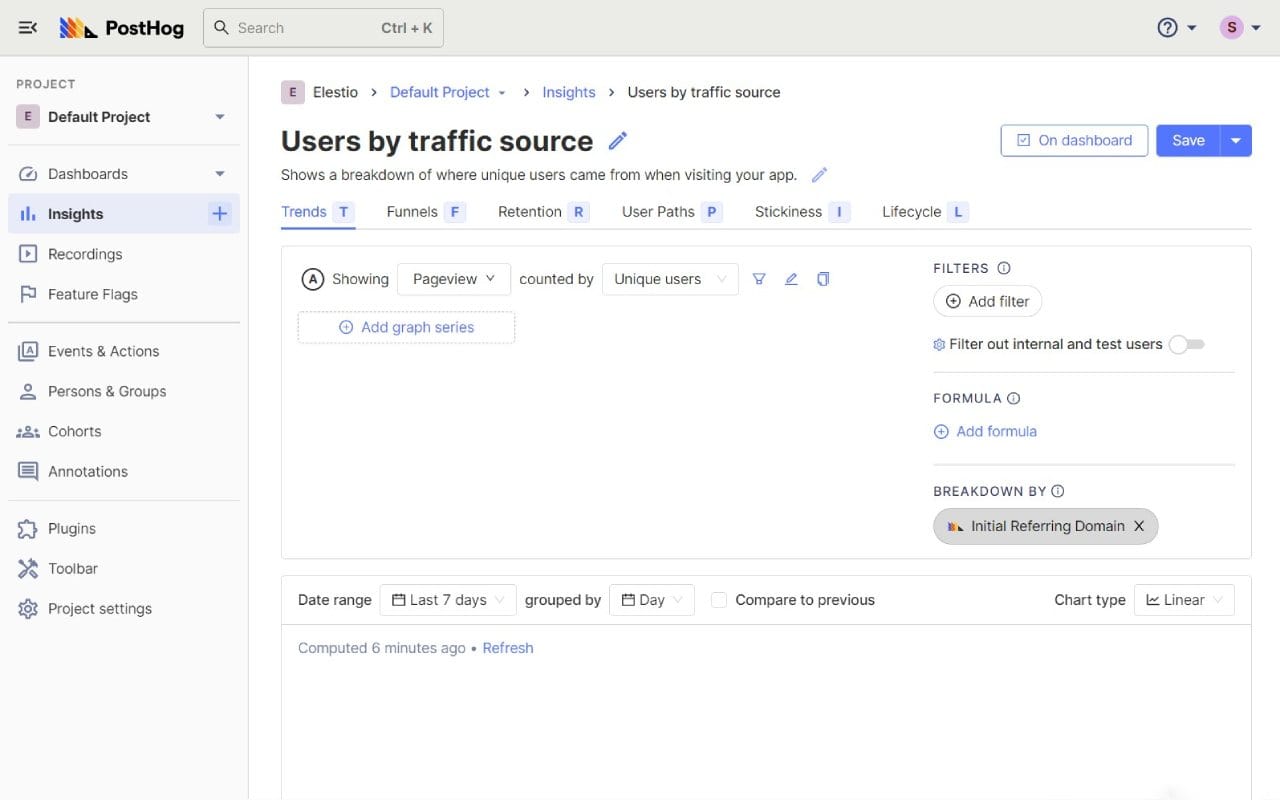Open filters for the Pageview series
1280x800 pixels.
[759, 279]
